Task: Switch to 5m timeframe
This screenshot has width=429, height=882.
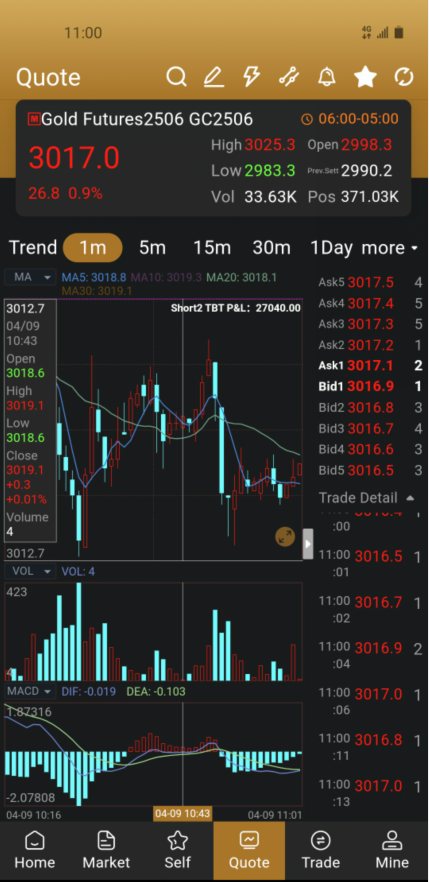Action: tap(152, 248)
